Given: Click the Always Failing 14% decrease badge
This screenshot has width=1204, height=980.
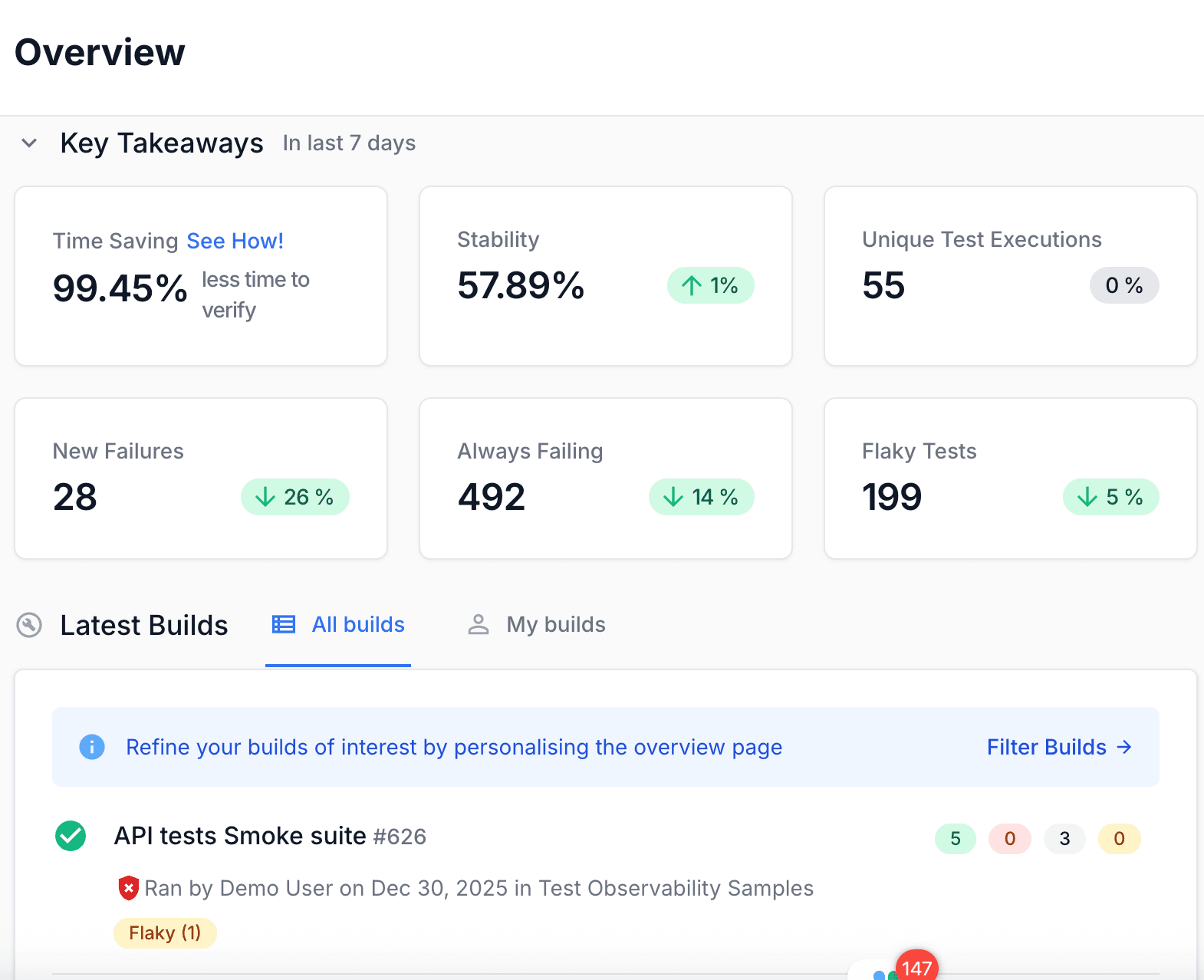Looking at the screenshot, I should pyautogui.click(x=701, y=497).
